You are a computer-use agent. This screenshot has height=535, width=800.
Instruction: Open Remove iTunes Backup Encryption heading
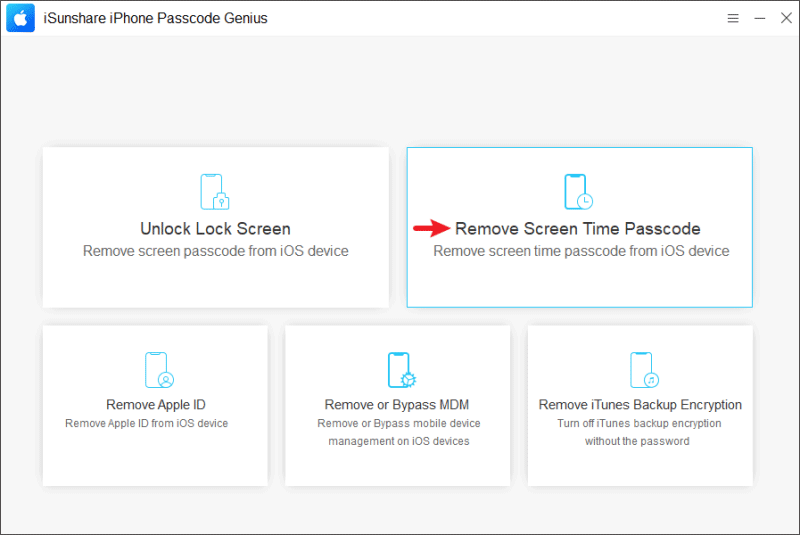(x=640, y=404)
